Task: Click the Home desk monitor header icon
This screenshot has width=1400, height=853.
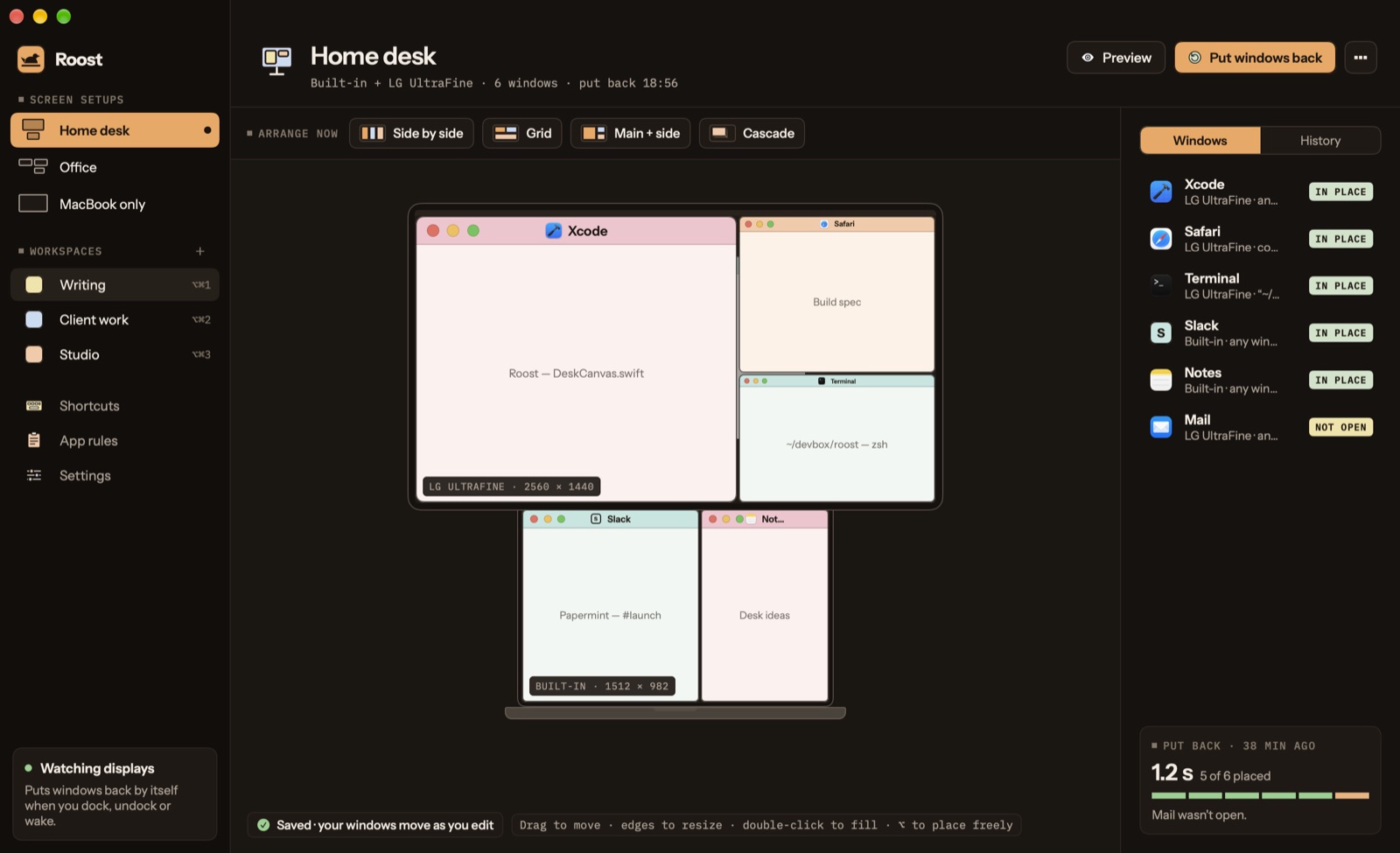Action: [276, 60]
